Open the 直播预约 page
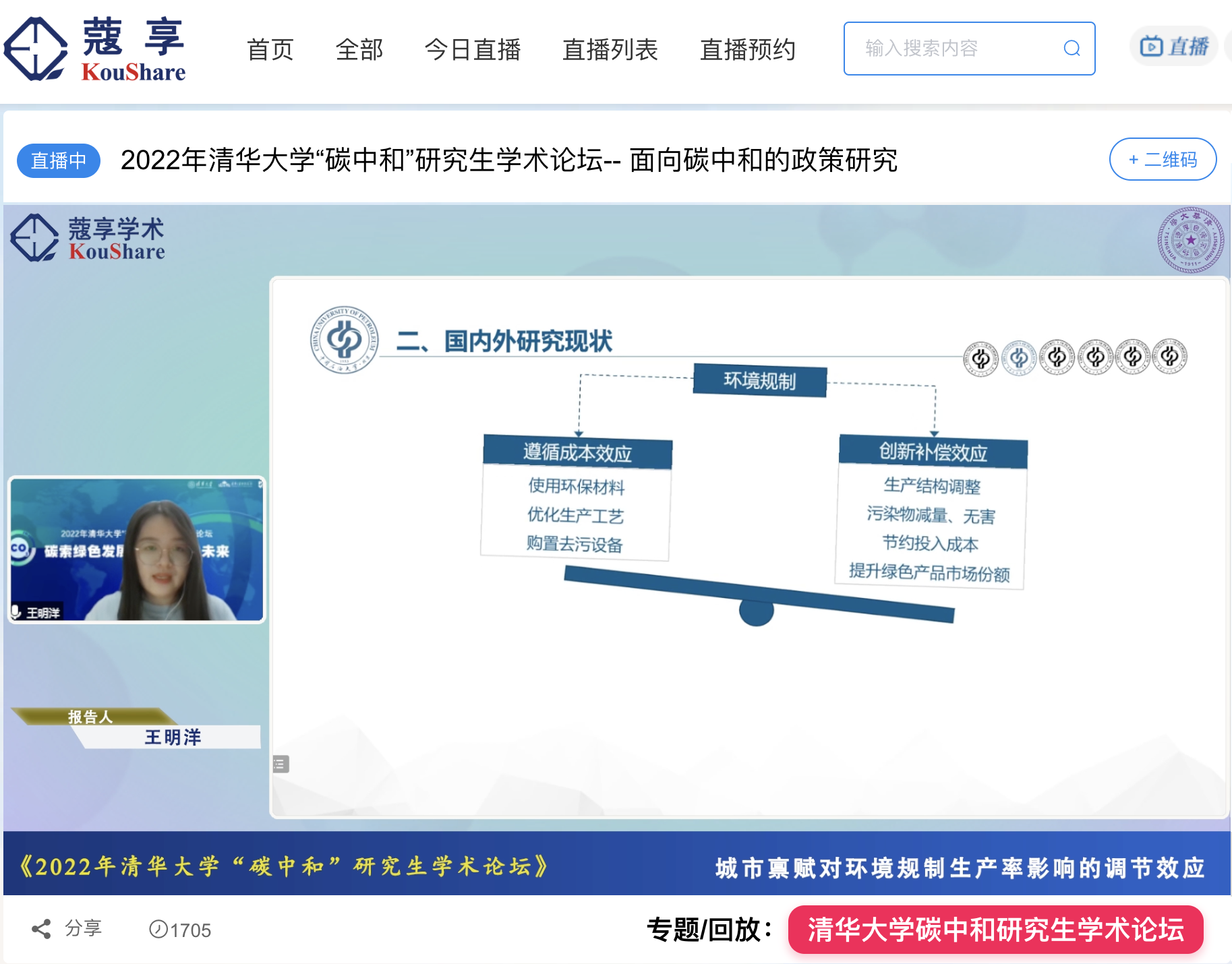This screenshot has width=1232, height=964. (x=747, y=49)
